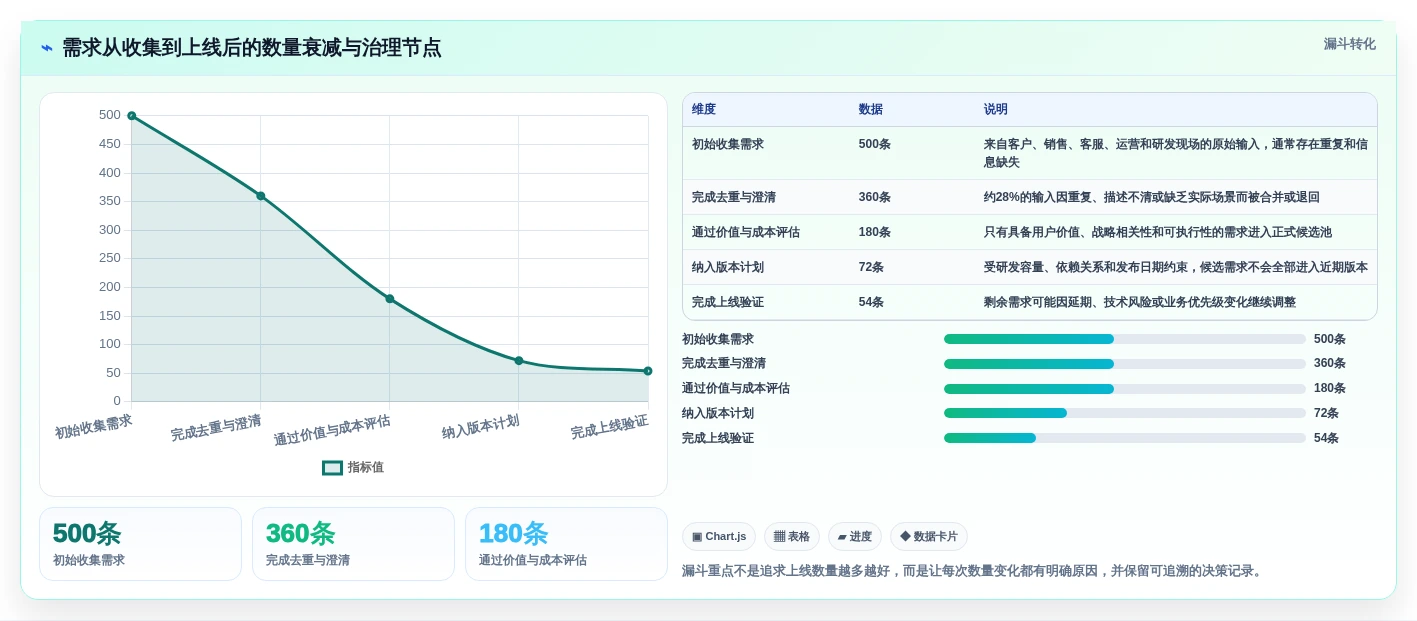Click the chart point for 纳入版本计划
1417x621 pixels.
point(519,360)
